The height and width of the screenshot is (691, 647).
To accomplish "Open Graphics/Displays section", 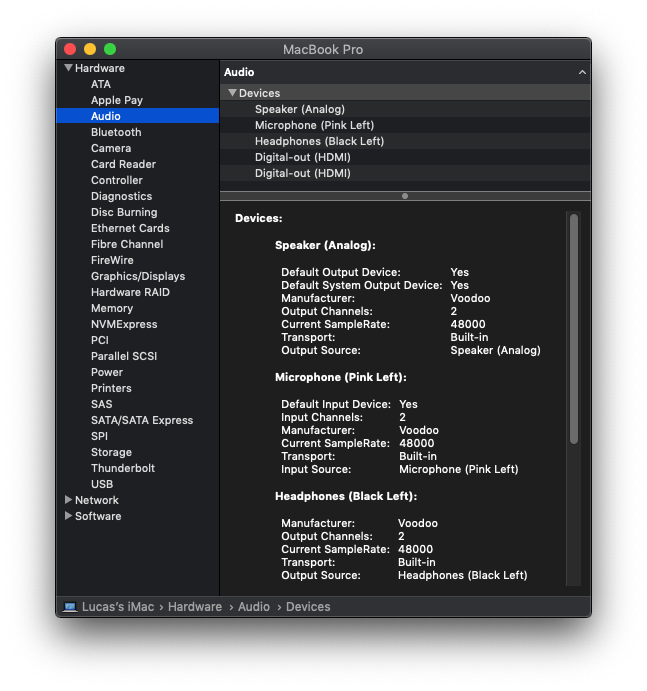I will point(138,276).
